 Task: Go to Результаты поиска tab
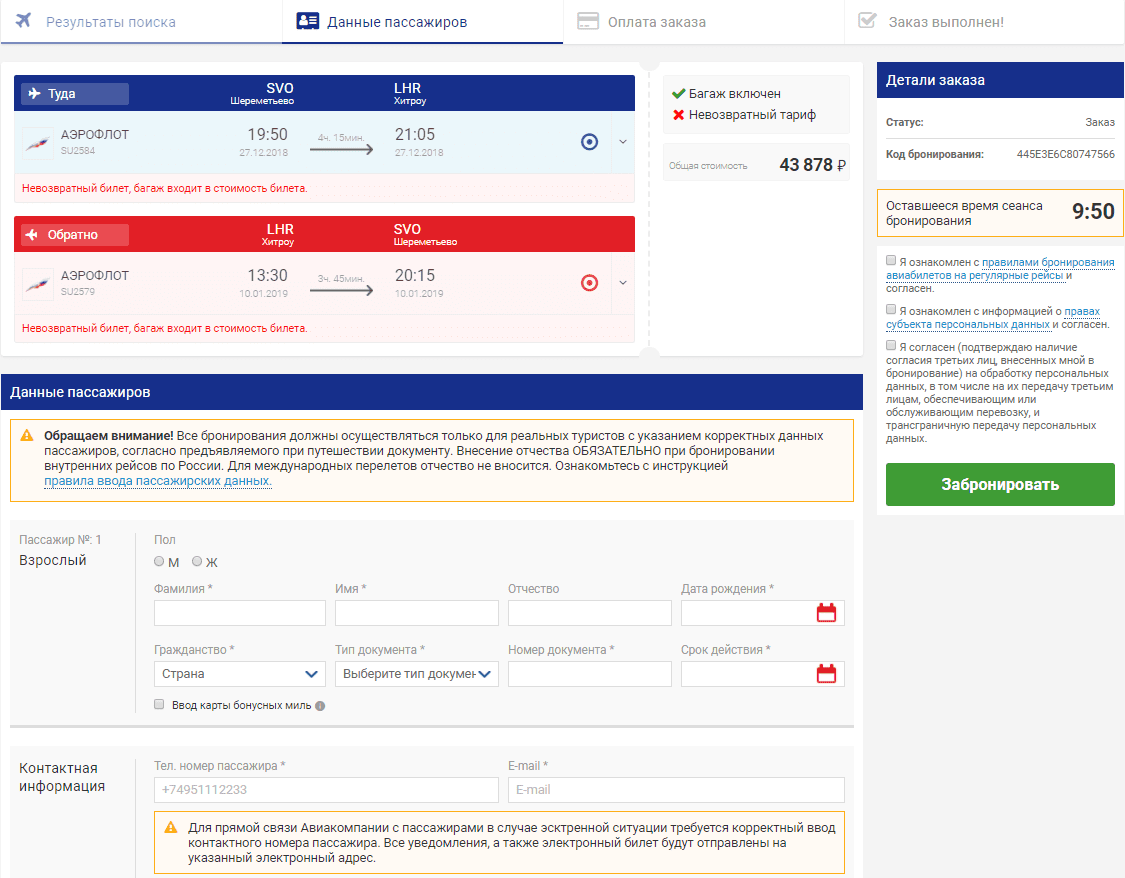pyautogui.click(x=110, y=22)
